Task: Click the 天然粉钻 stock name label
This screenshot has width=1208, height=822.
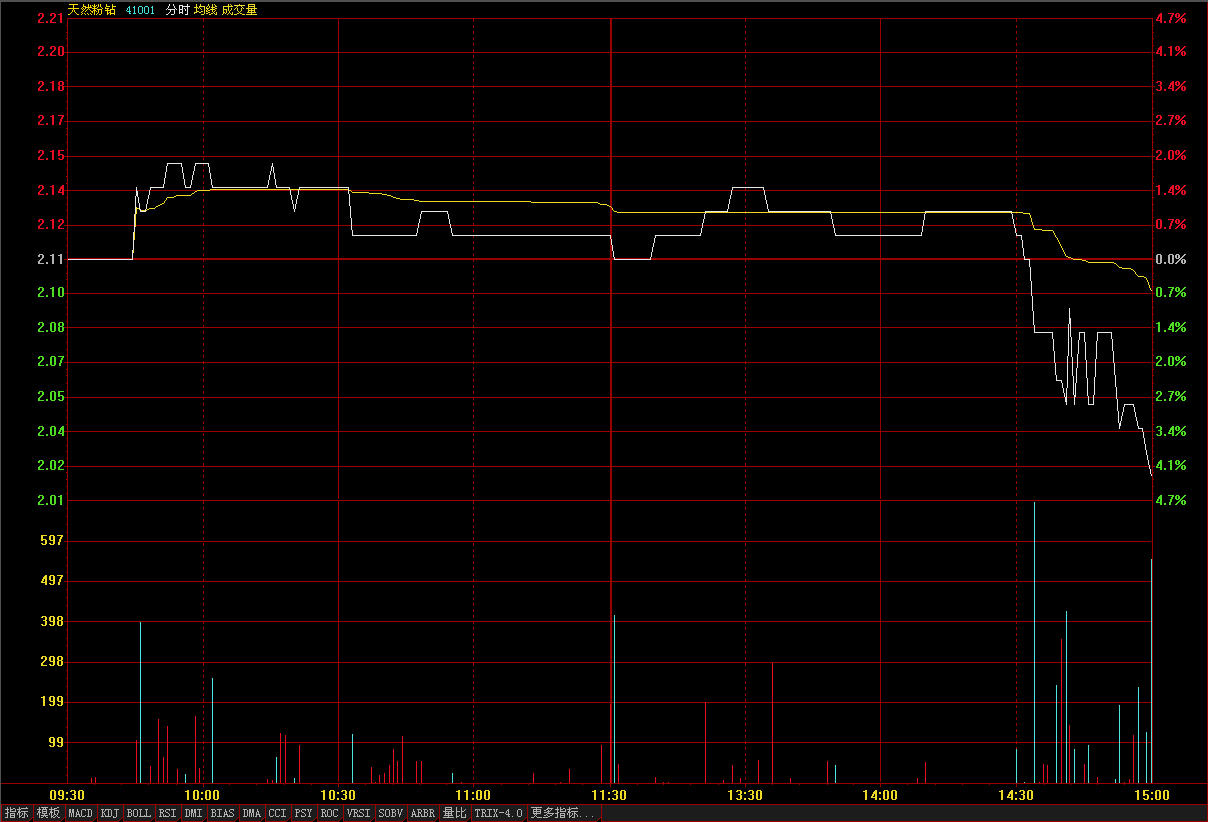Action: pos(92,9)
